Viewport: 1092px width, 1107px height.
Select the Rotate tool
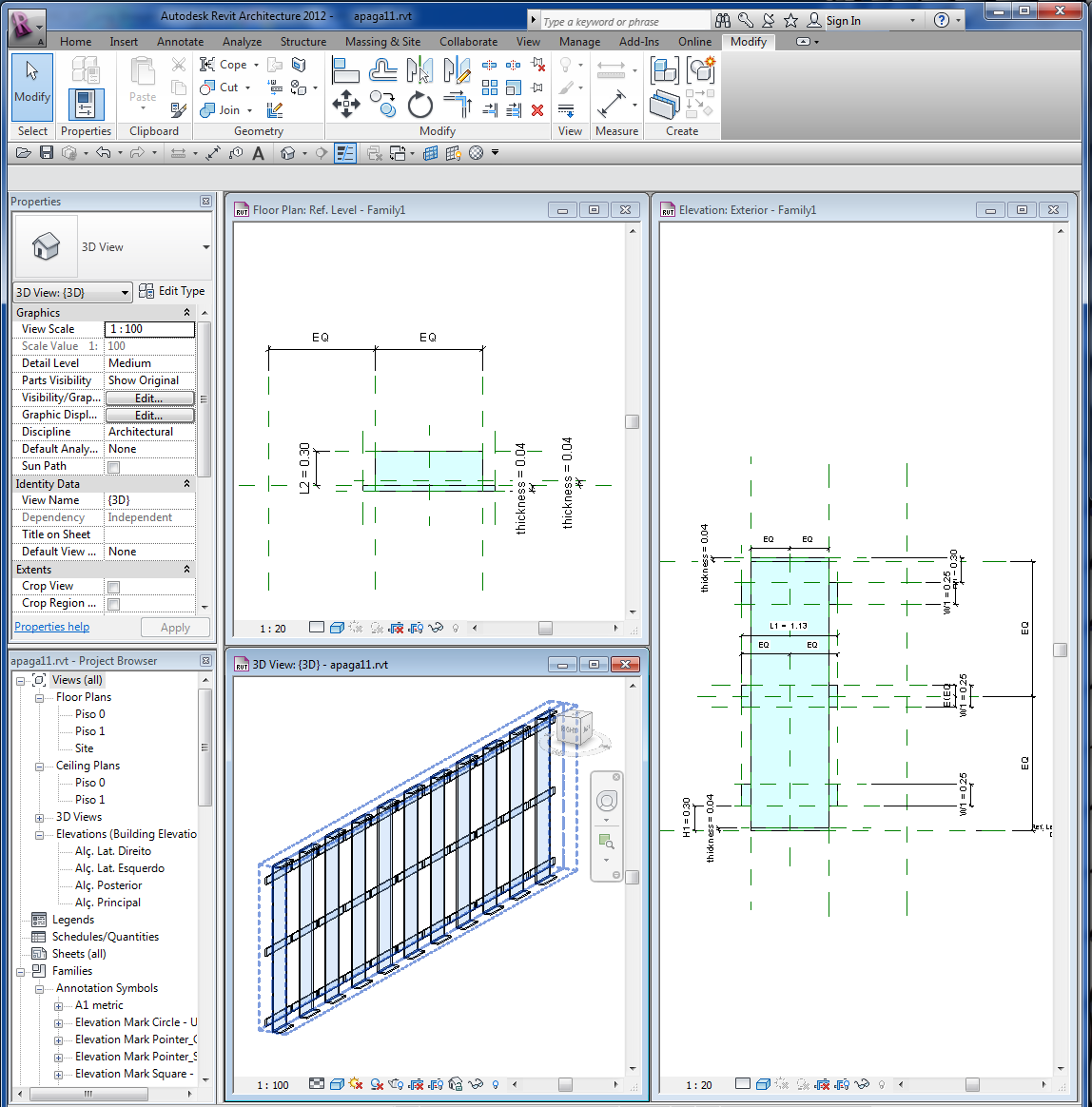click(x=419, y=106)
